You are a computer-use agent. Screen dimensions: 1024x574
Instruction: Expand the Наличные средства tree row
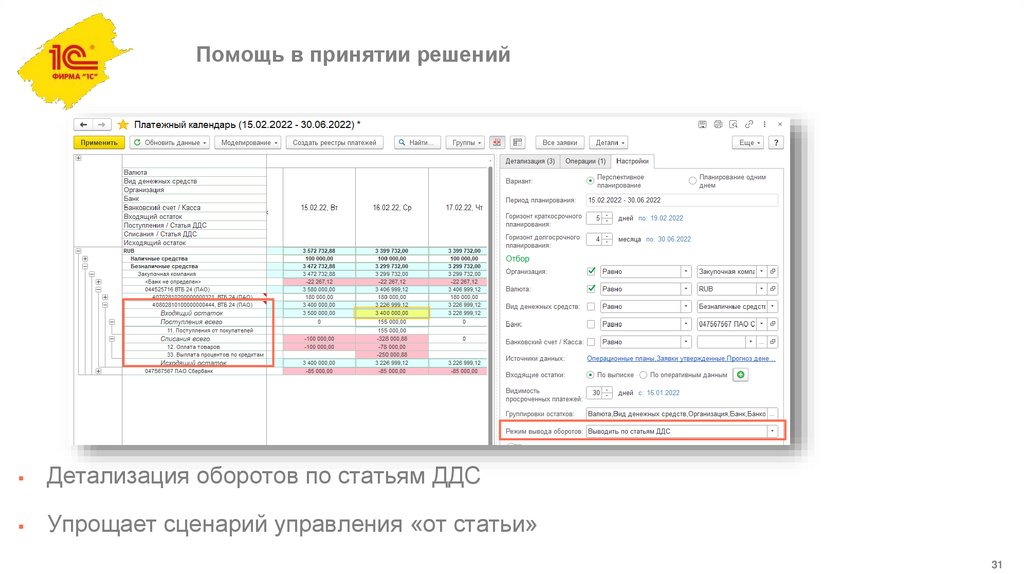coord(85,259)
